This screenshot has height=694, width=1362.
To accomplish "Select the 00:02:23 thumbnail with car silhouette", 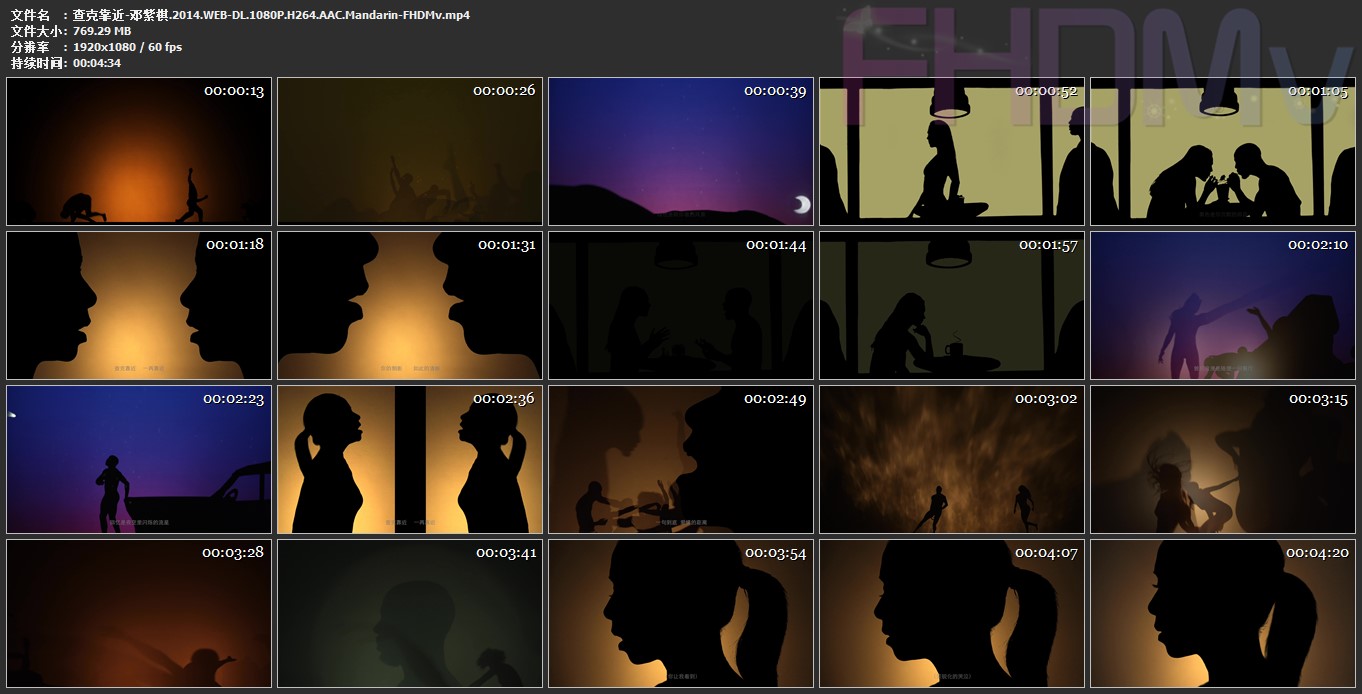I will (139, 459).
